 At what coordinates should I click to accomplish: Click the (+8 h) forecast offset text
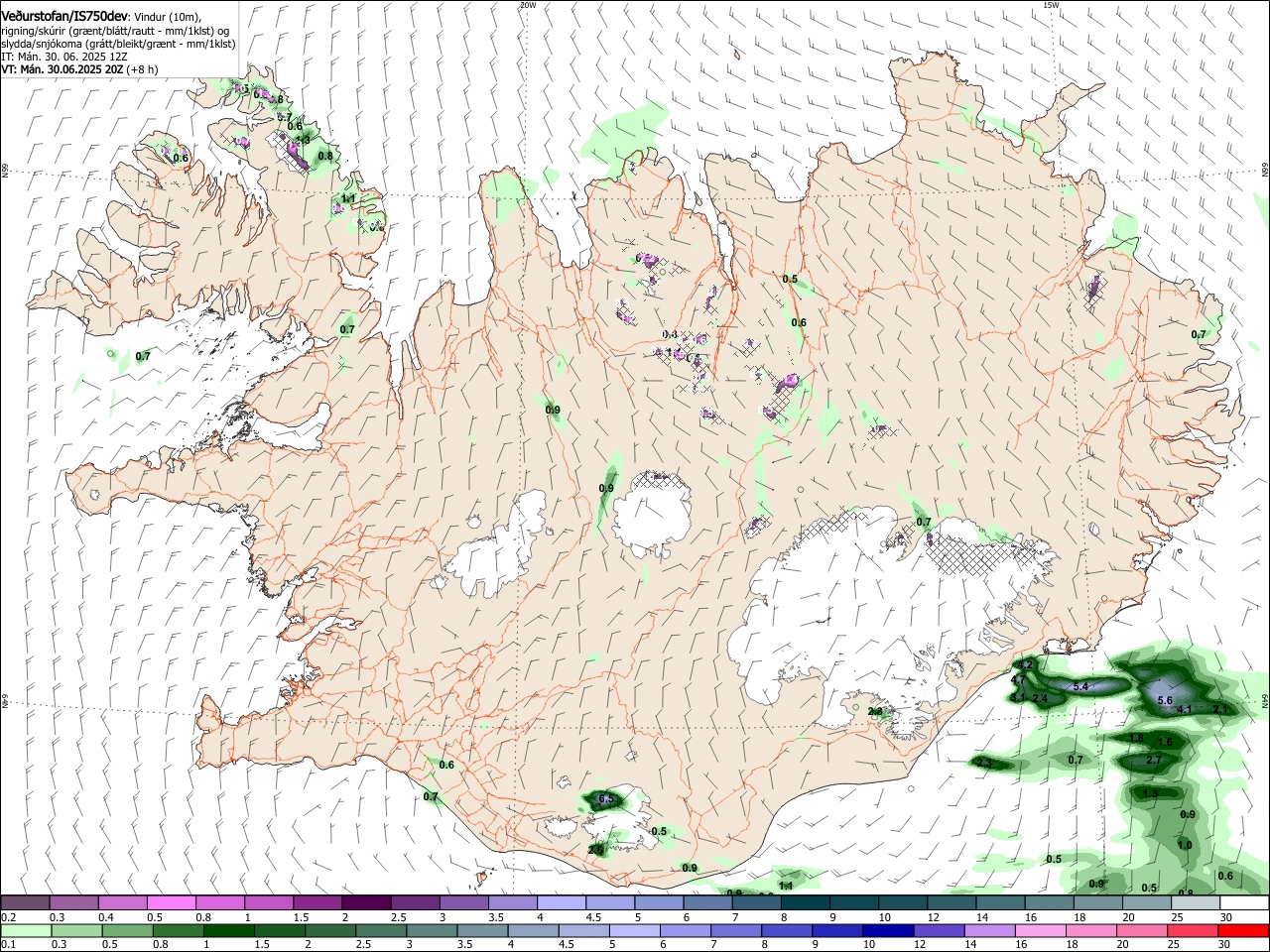coord(142,69)
